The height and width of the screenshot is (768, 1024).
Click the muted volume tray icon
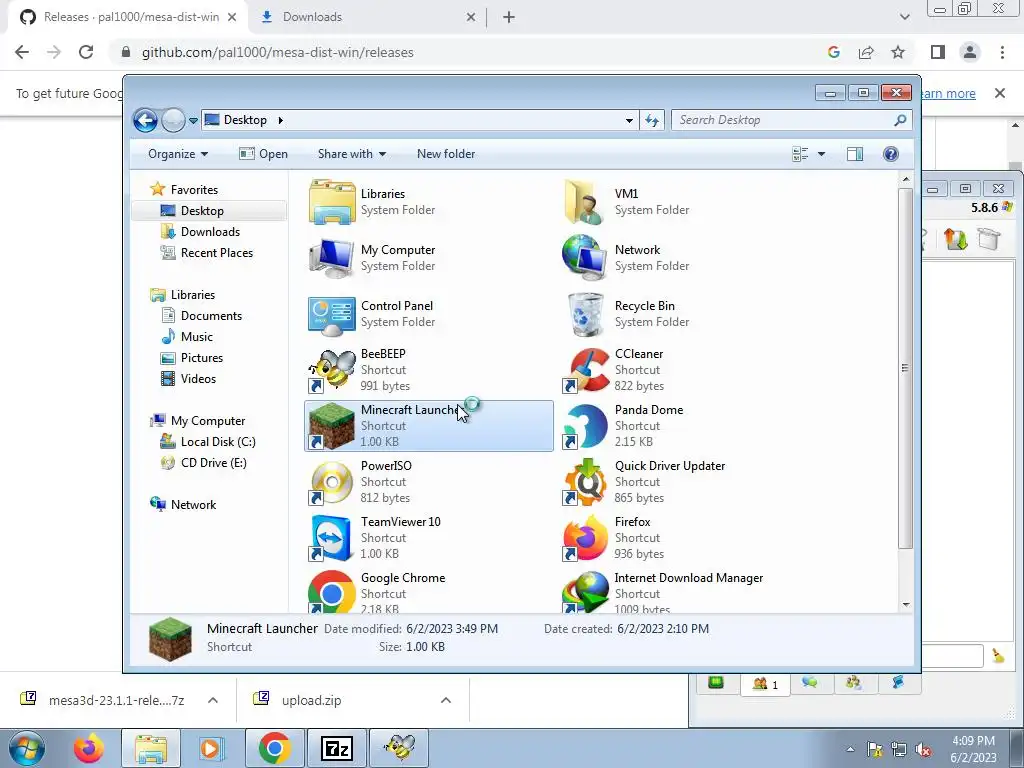pyautogui.click(x=923, y=749)
